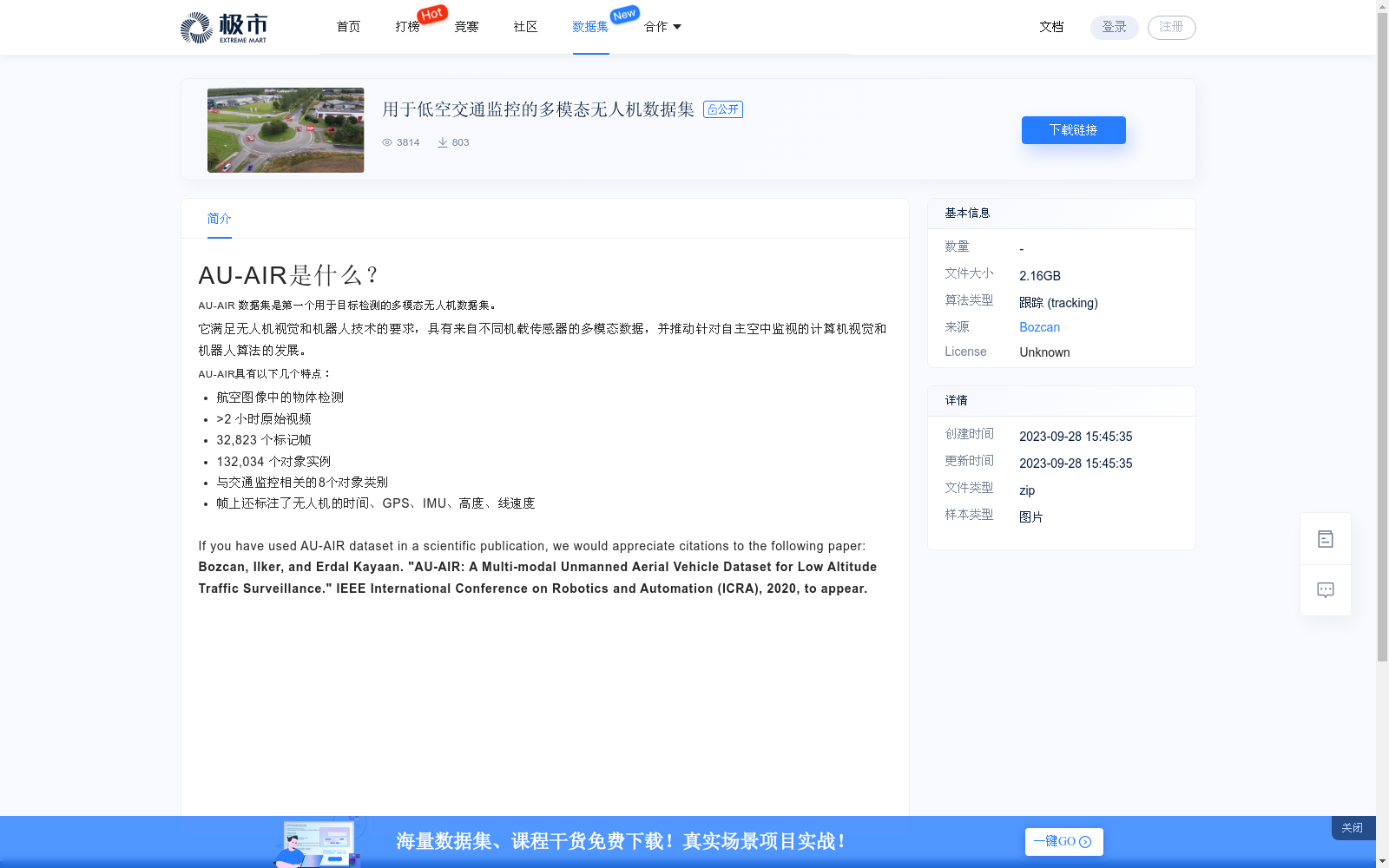1389x868 pixels.
Task: Click the 更新时间 timestamp value
Action: click(x=1076, y=464)
